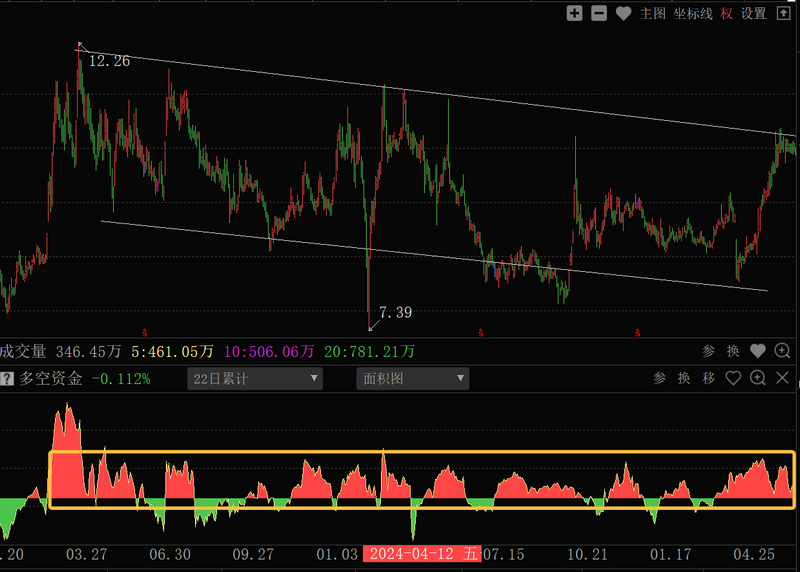Toggle the red 权 adjustment option

(727, 13)
